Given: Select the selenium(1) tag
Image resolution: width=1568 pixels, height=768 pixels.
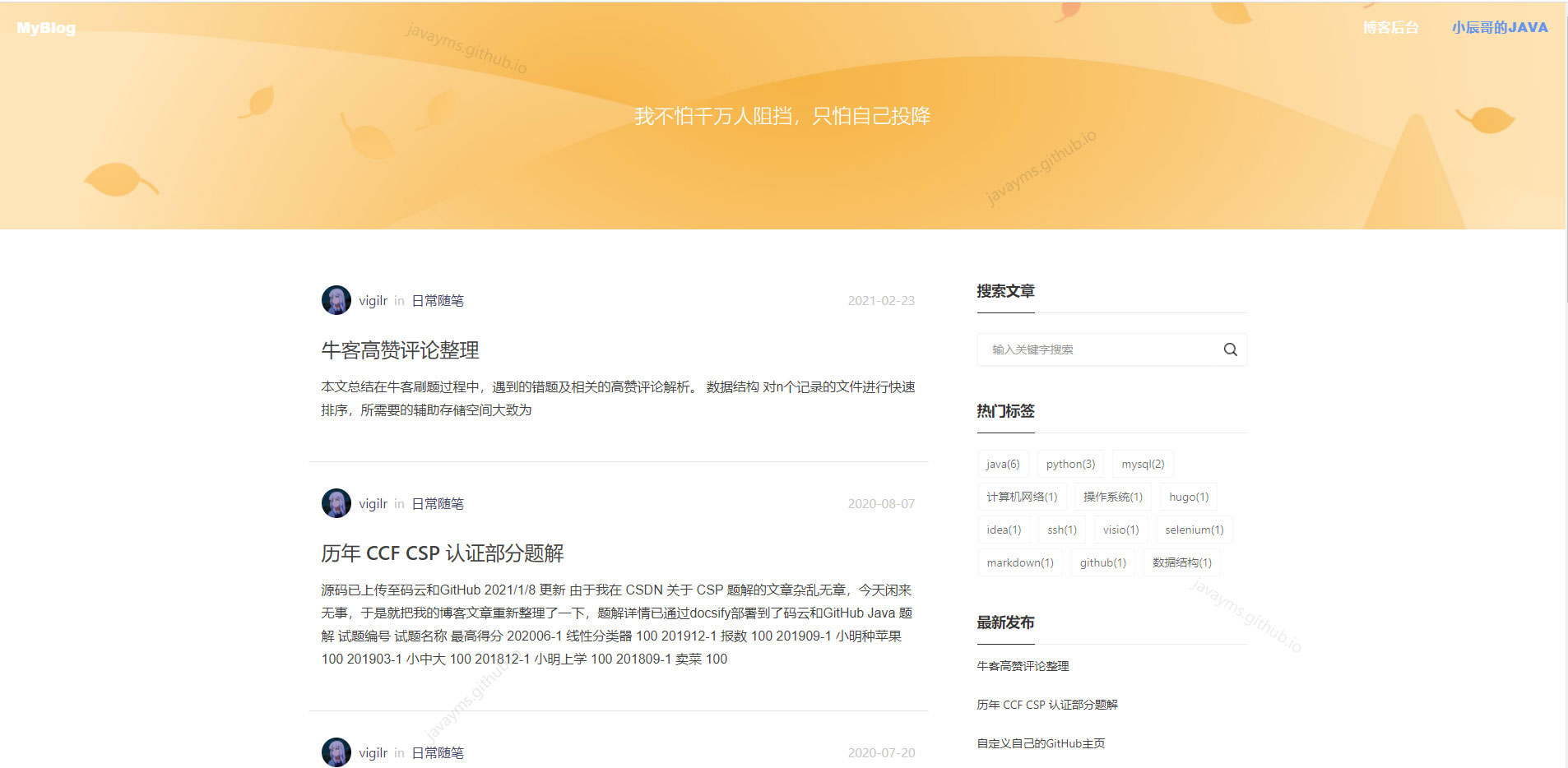Looking at the screenshot, I should pyautogui.click(x=1194, y=530).
